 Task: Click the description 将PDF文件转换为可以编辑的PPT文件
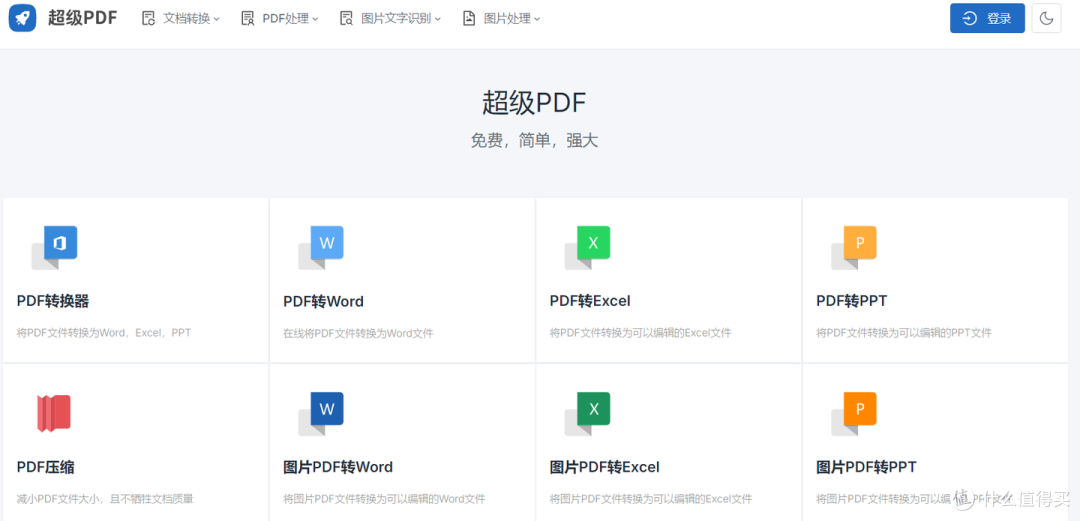(904, 333)
